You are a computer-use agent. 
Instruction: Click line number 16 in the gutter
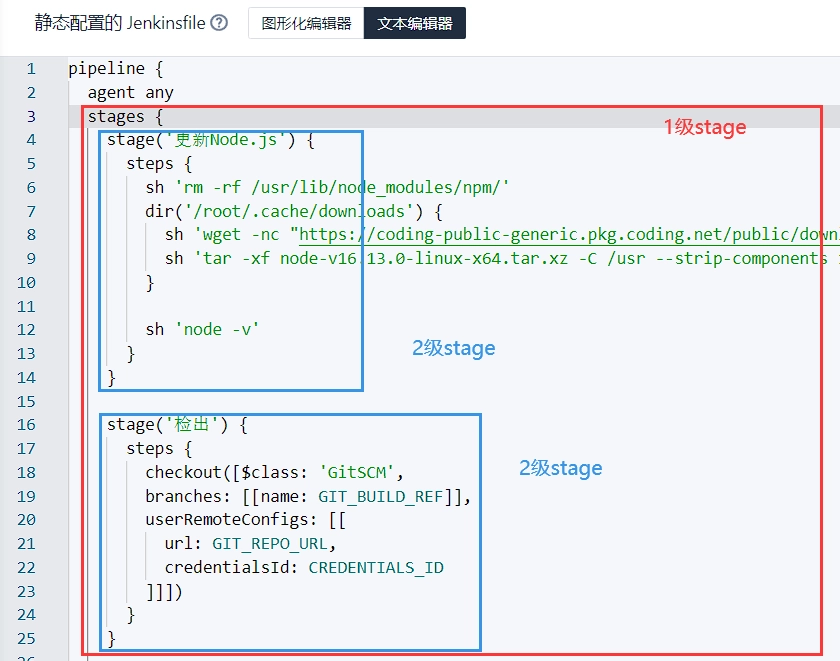pos(27,425)
